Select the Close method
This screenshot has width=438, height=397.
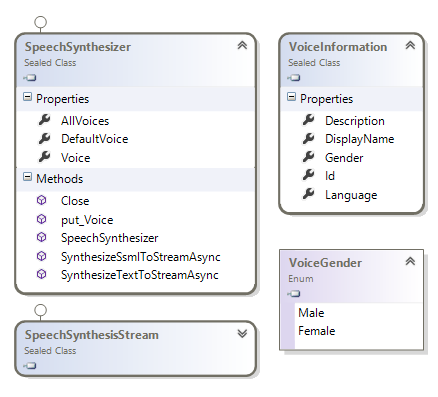[x=75, y=201]
